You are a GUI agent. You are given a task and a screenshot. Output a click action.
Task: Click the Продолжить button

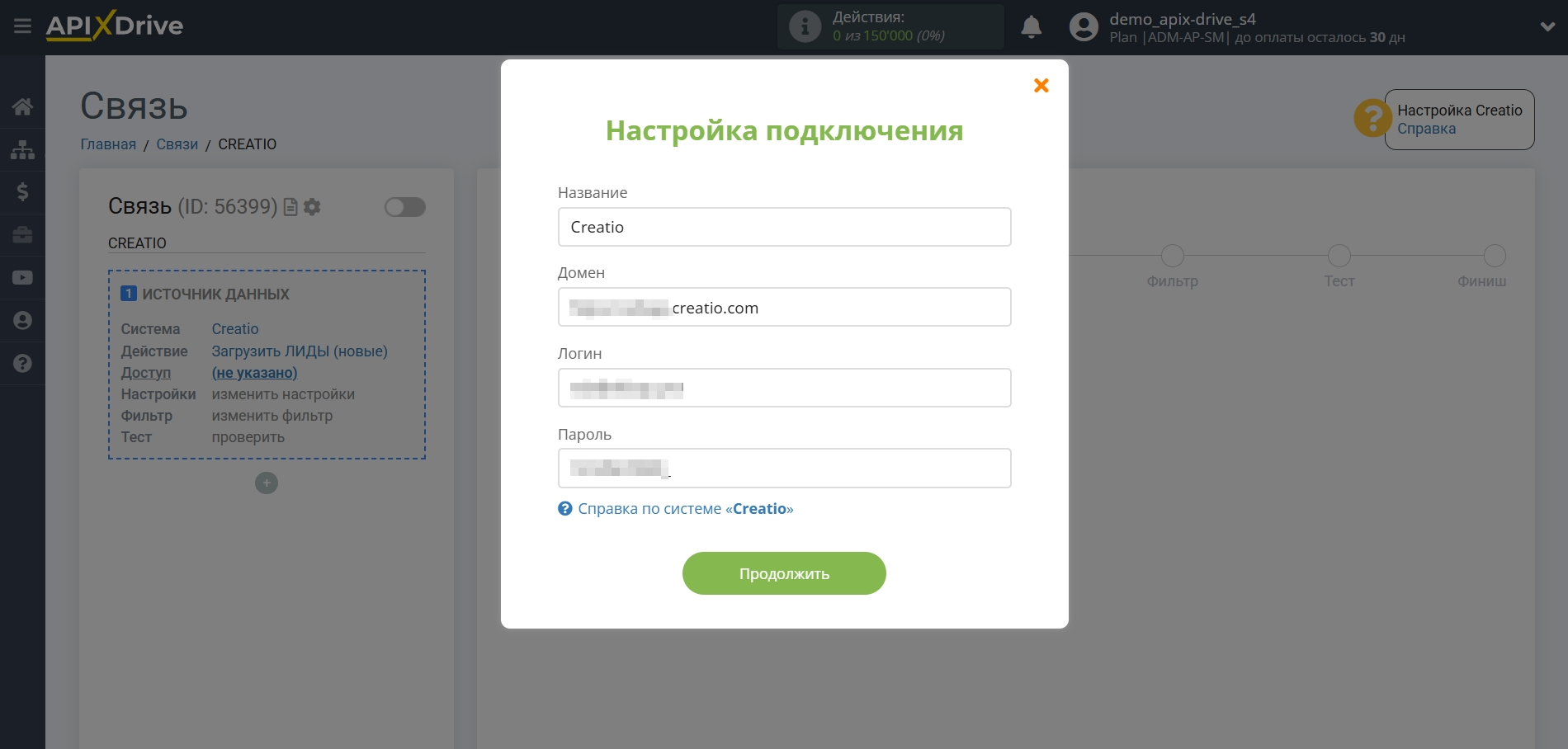[783, 572]
